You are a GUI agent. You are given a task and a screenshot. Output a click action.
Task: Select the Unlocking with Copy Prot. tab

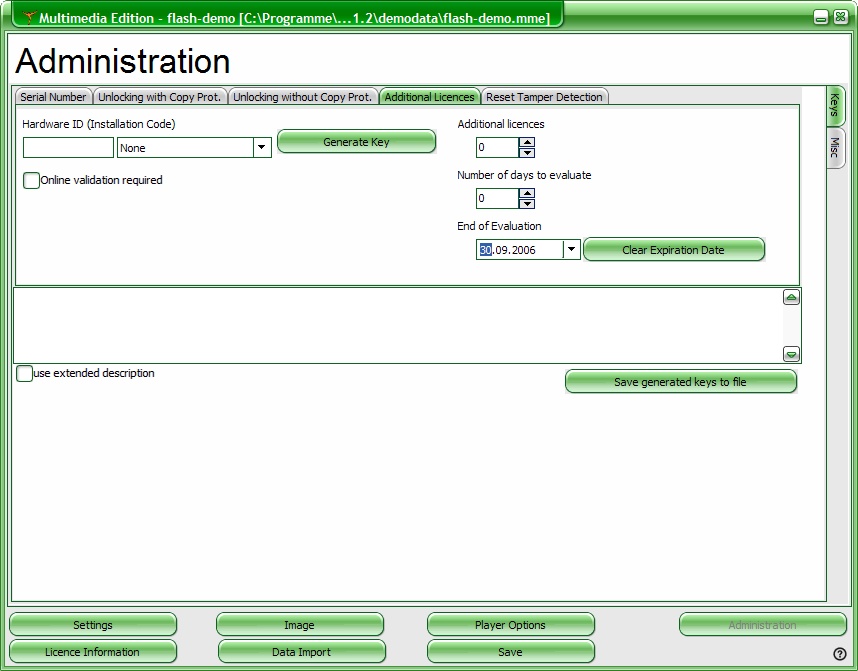(x=160, y=97)
